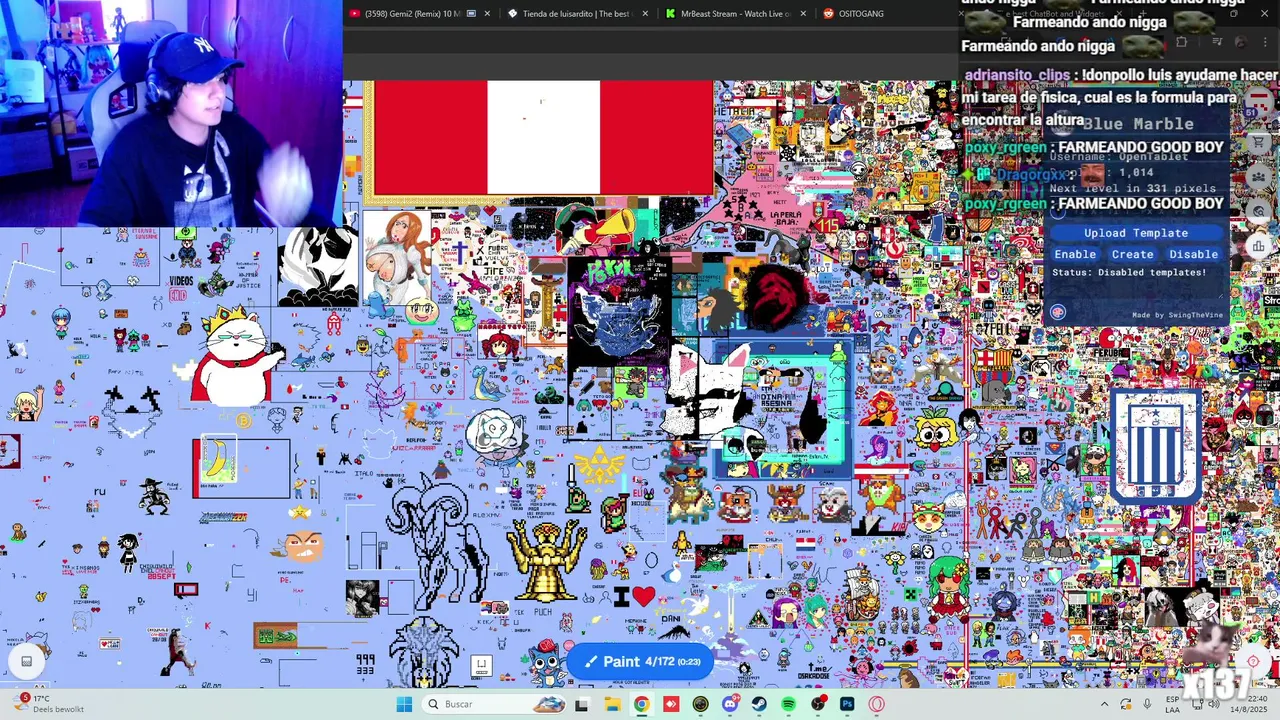Open Opera GX from taskbar

877,704
